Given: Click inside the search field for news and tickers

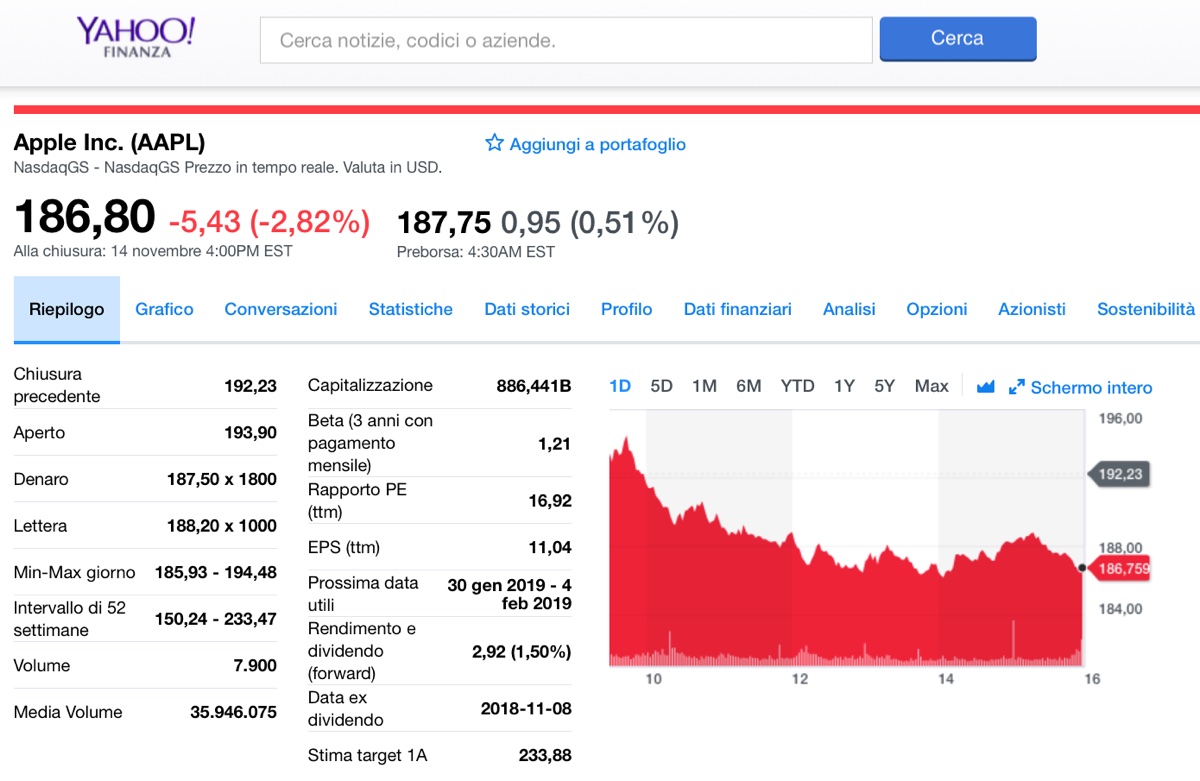Looking at the screenshot, I should (x=565, y=41).
